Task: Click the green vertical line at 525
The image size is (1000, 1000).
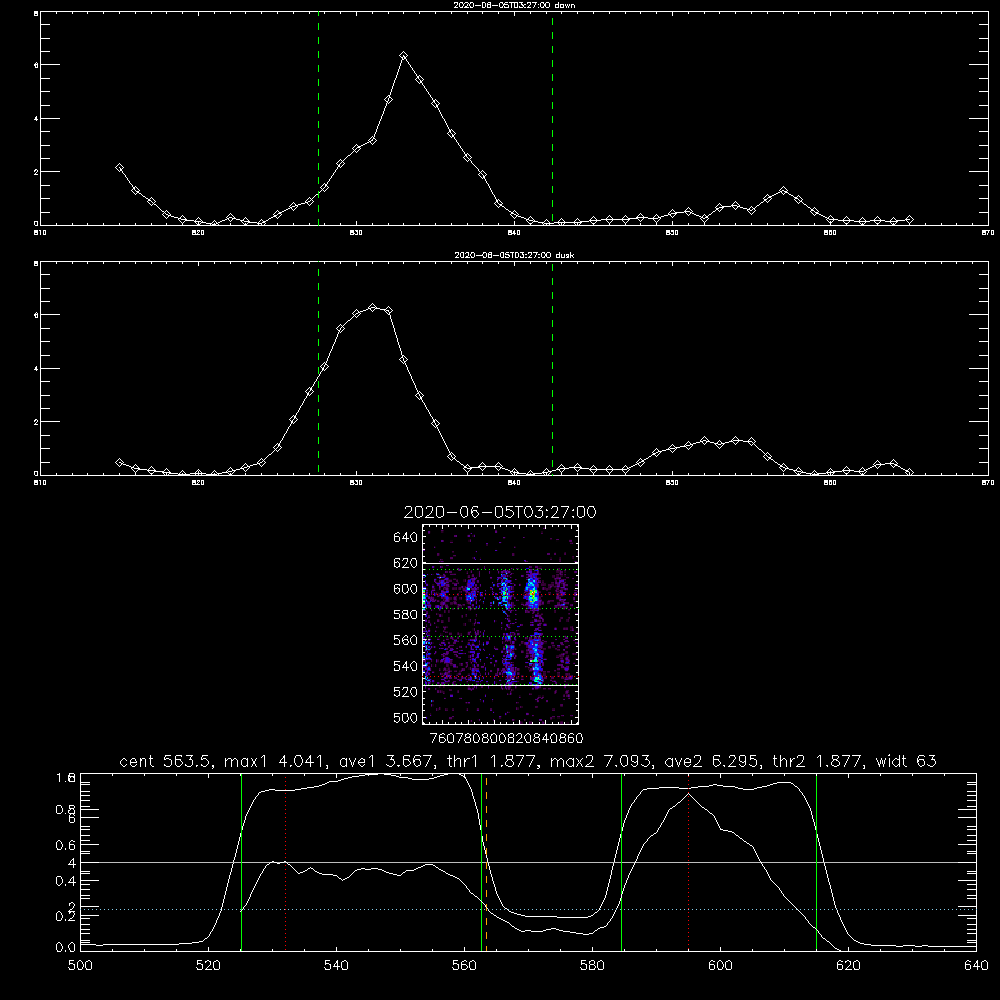Action: click(x=241, y=862)
